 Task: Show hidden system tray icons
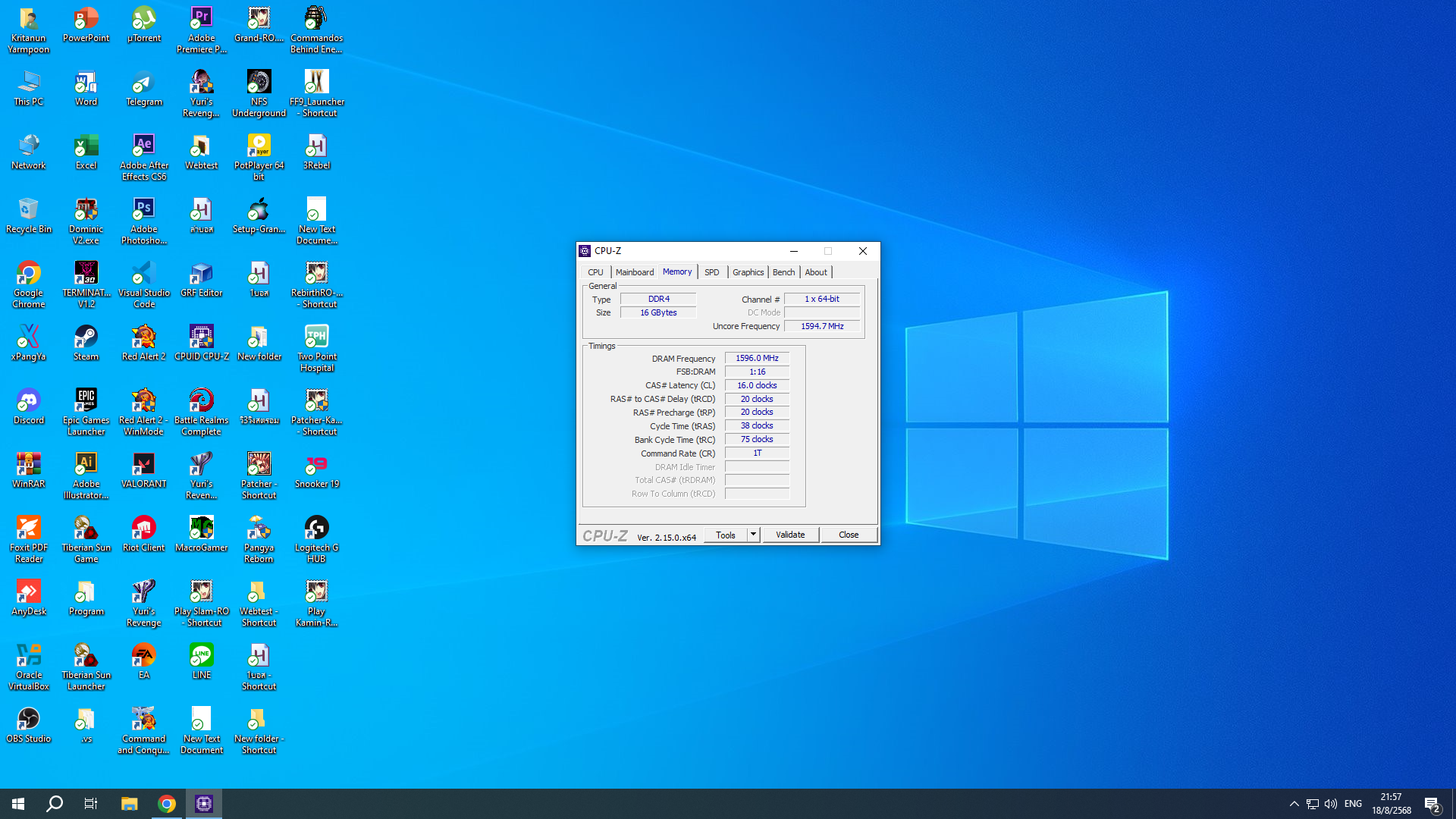pyautogui.click(x=1294, y=804)
